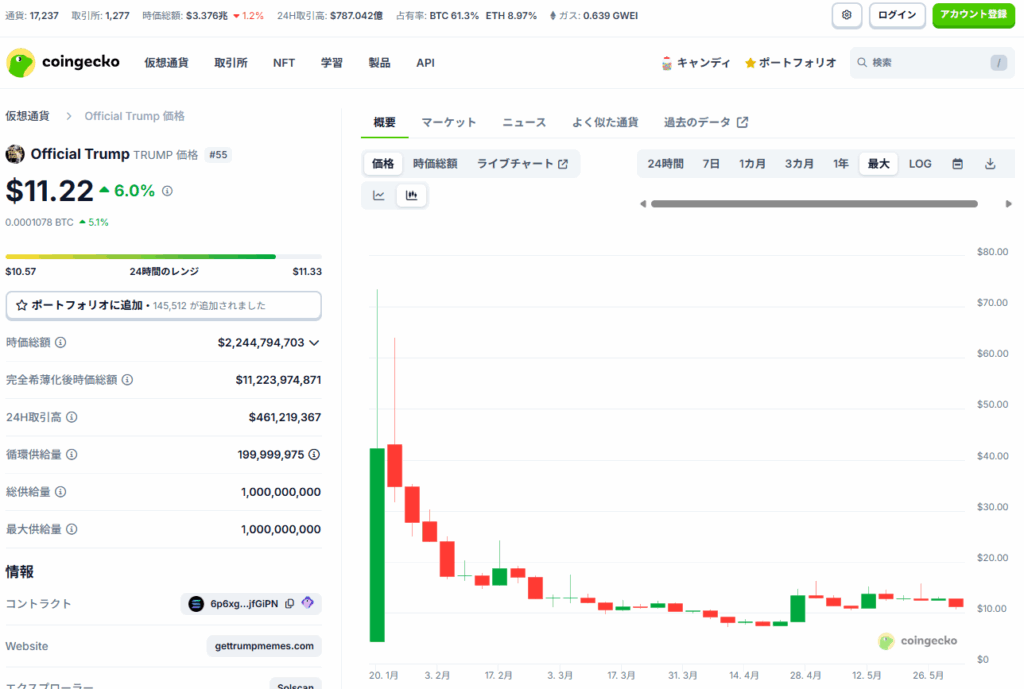Click the #55 rank badge

pos(218,155)
